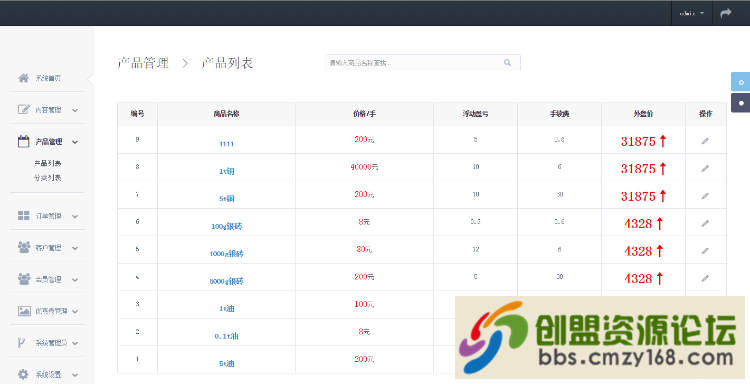
Task: Click the pencil-note icon for 内容管理
Action: point(23,110)
